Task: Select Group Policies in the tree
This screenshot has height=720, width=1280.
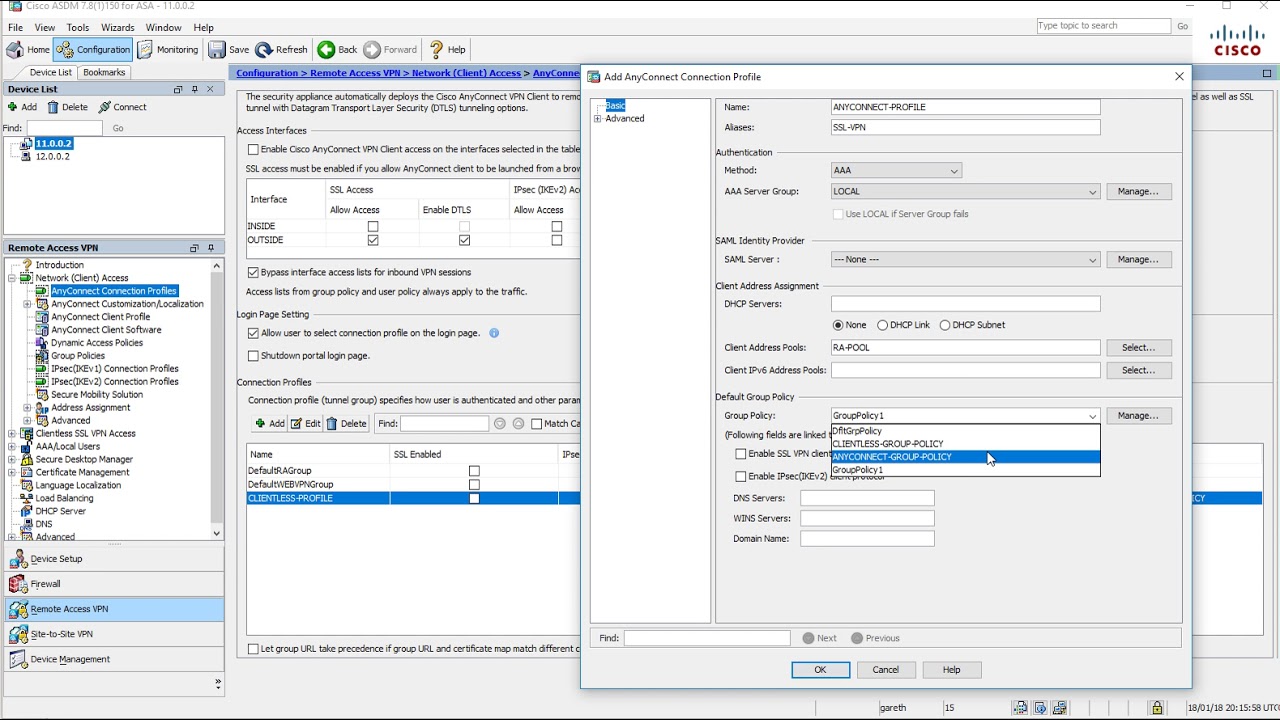Action: 78,356
